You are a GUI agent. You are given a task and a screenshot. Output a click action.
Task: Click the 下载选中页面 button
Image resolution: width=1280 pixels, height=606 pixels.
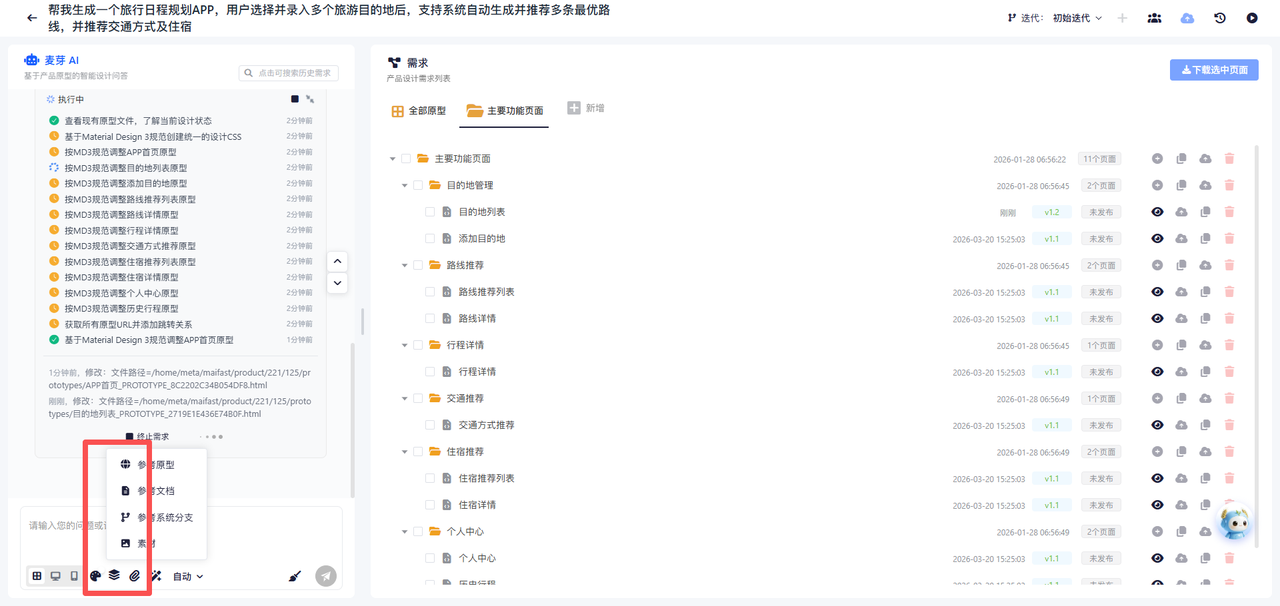(x=1214, y=70)
